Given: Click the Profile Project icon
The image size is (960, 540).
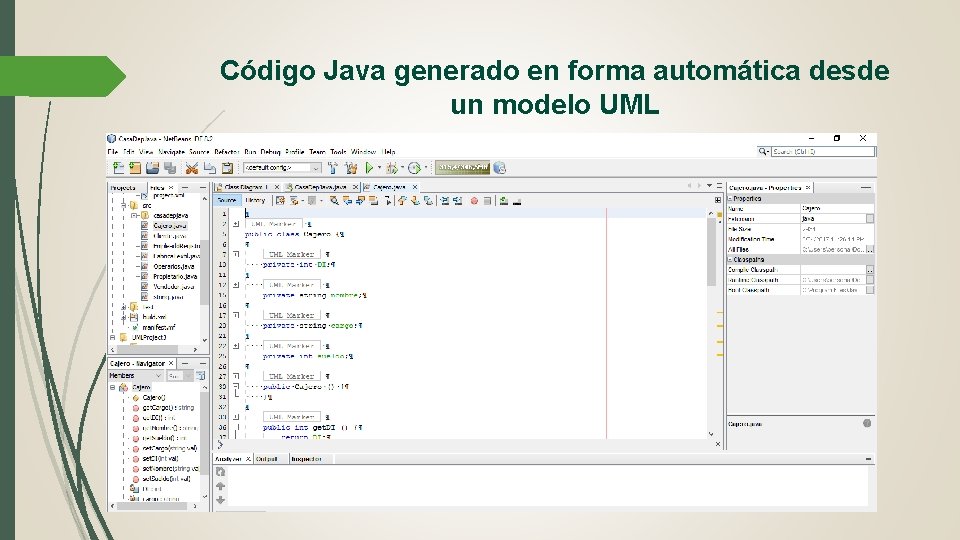Looking at the screenshot, I should point(414,168).
